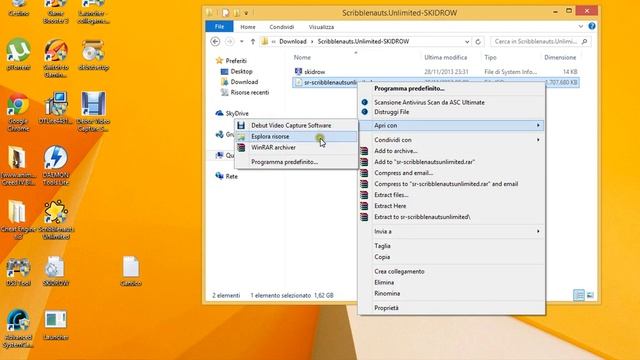This screenshot has height=360, width=640.
Task: Click Download in the address breadcrumb
Action: 293,41
